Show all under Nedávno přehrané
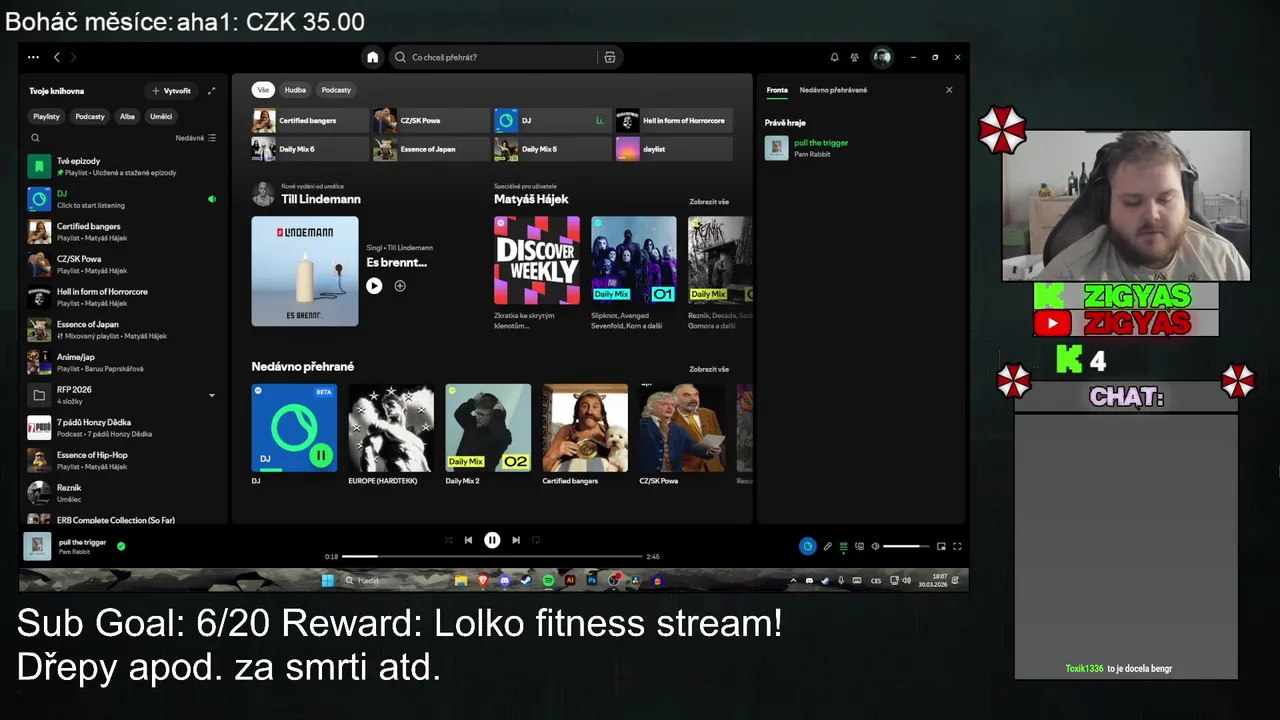The width and height of the screenshot is (1280, 720). click(x=709, y=369)
